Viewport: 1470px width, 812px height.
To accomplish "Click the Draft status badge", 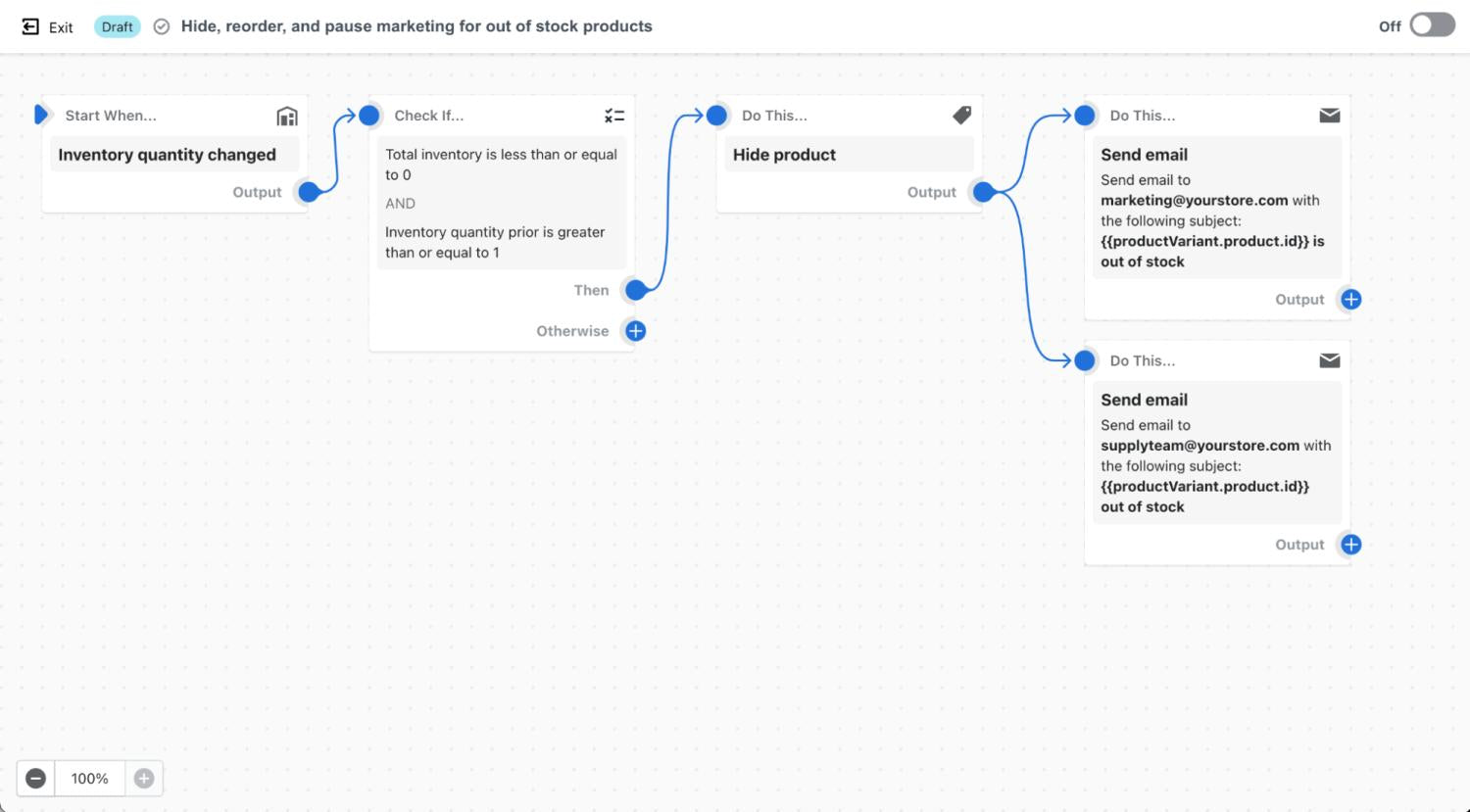I will click(x=118, y=26).
